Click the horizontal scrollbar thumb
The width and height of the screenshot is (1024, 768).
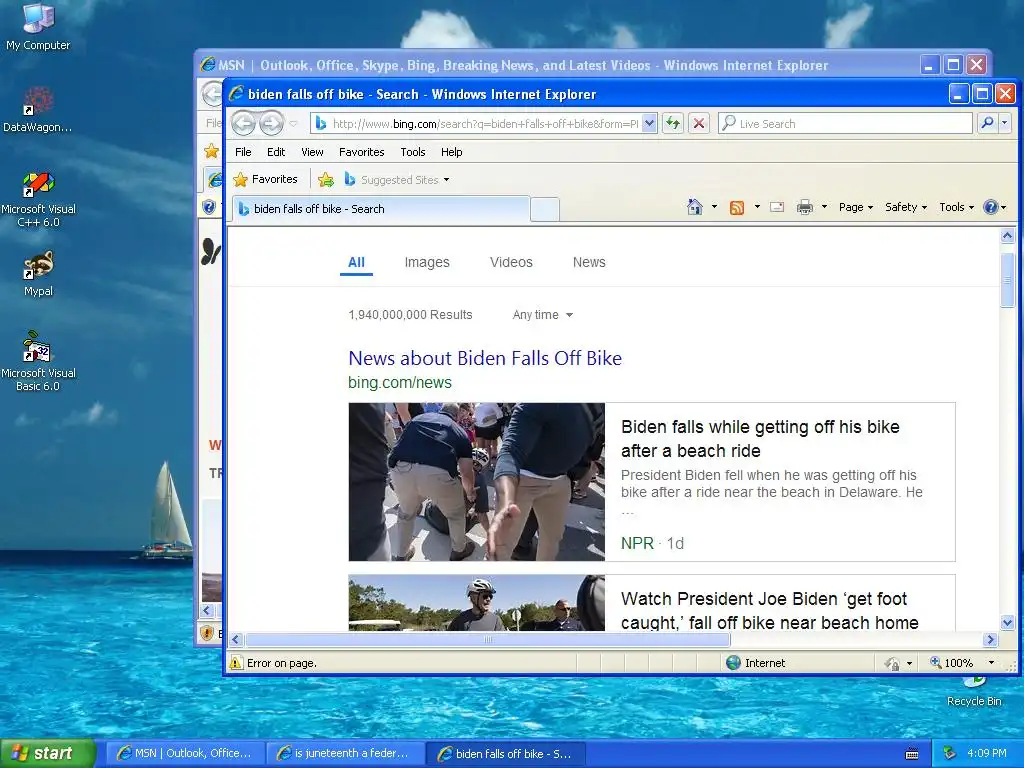click(487, 639)
